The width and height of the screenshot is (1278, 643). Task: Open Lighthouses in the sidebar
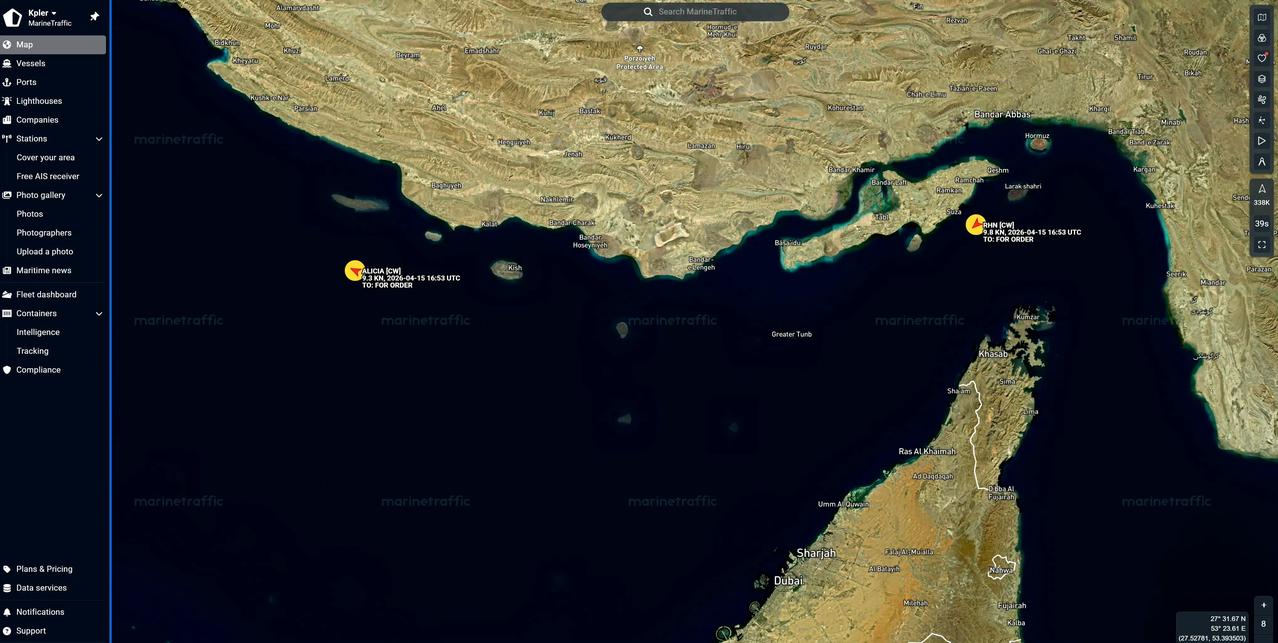click(53, 101)
